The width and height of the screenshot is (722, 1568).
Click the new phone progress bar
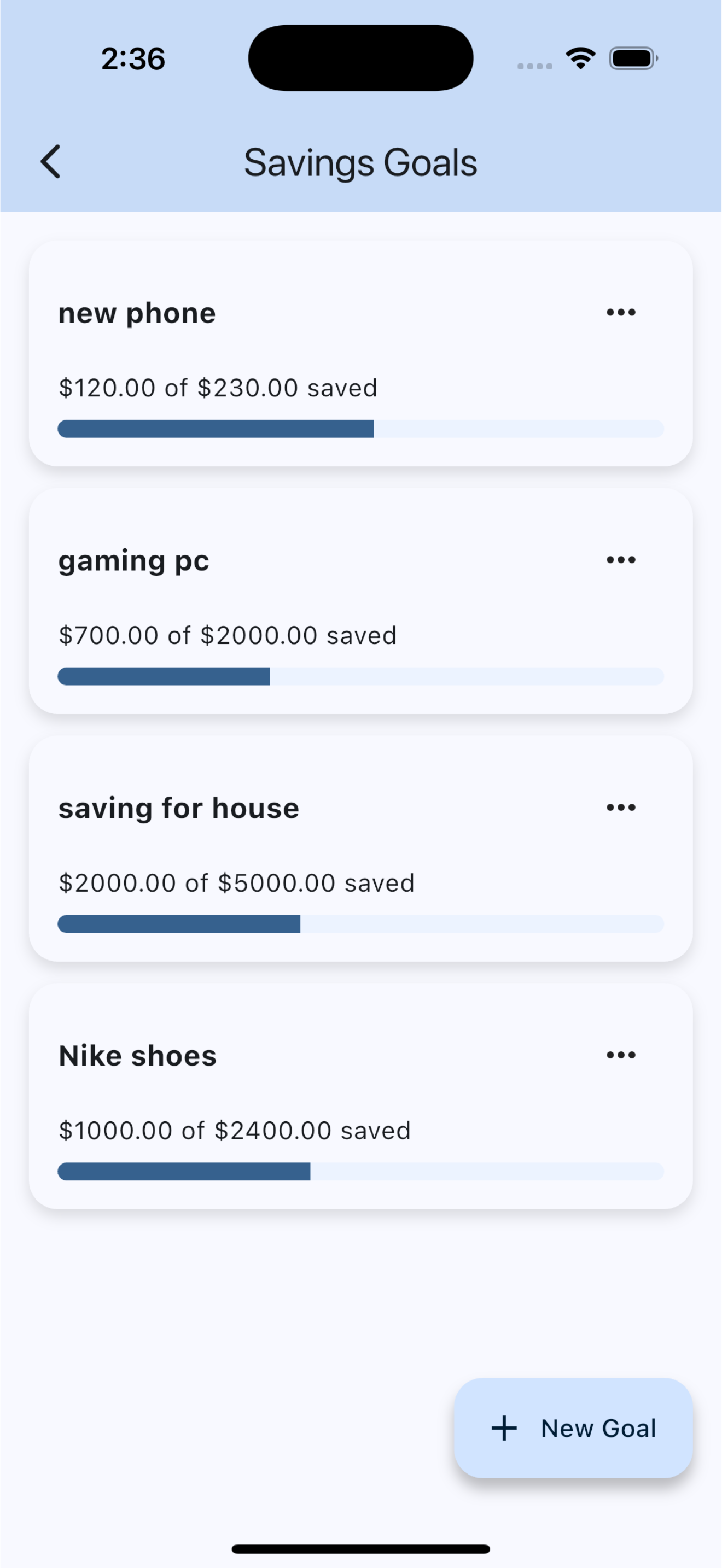point(360,429)
